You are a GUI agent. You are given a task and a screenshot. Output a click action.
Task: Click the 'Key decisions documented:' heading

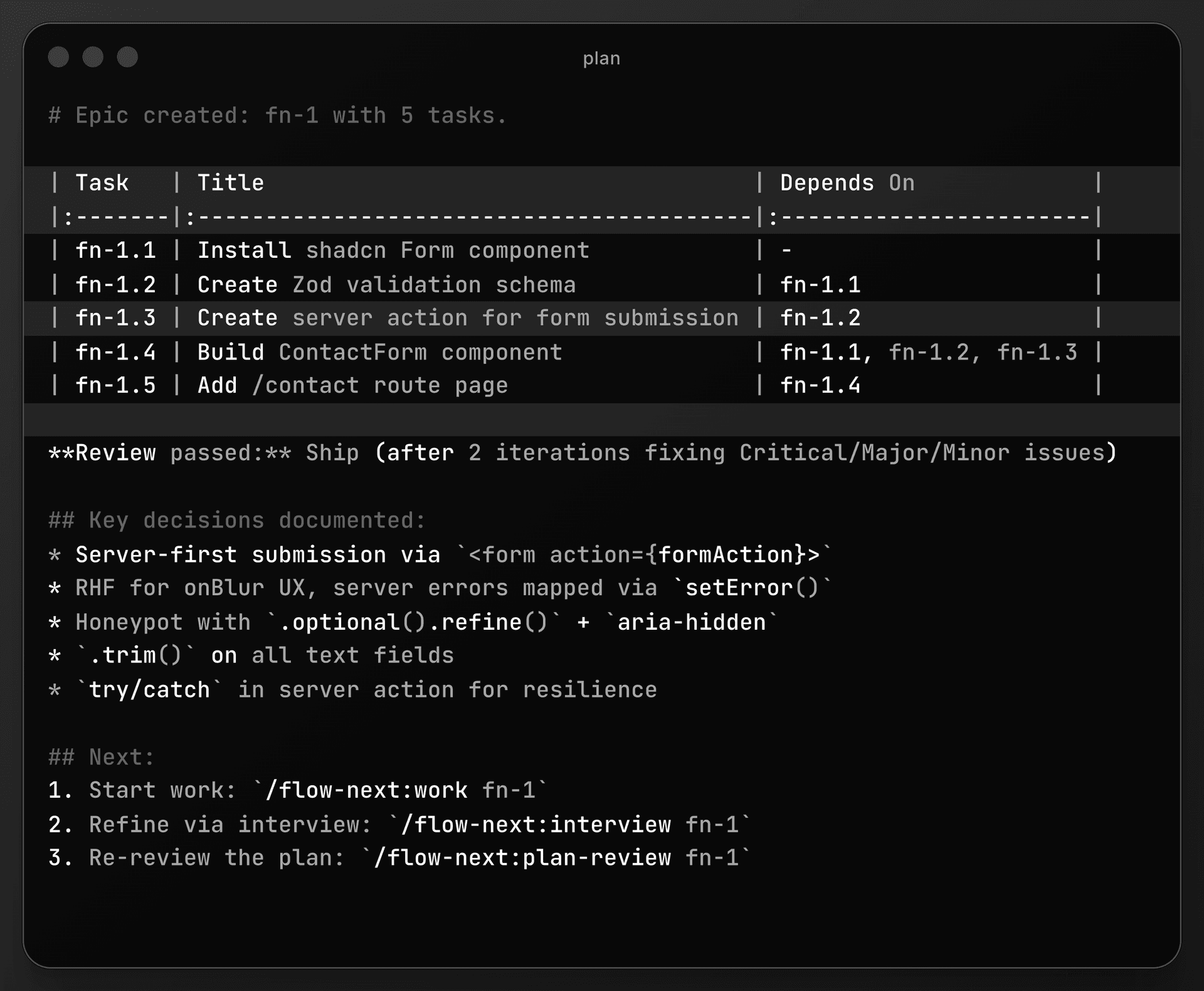point(237,520)
